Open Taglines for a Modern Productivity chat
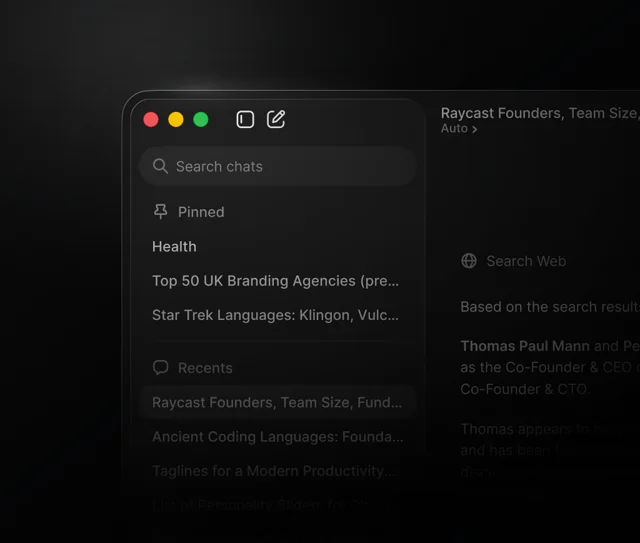The height and width of the screenshot is (543, 640). point(274,471)
